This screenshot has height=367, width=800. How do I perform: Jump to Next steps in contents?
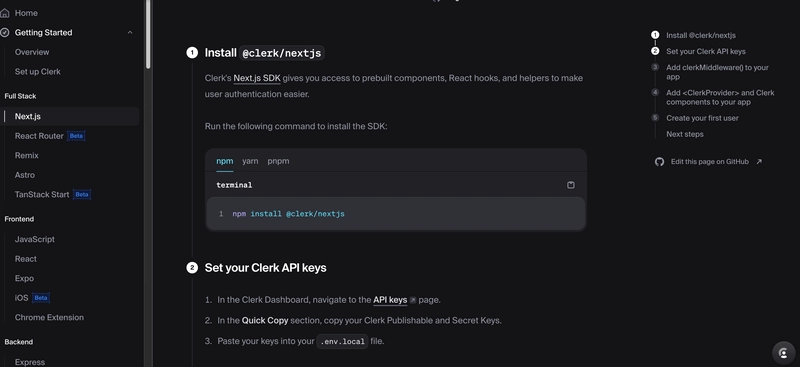[685, 134]
